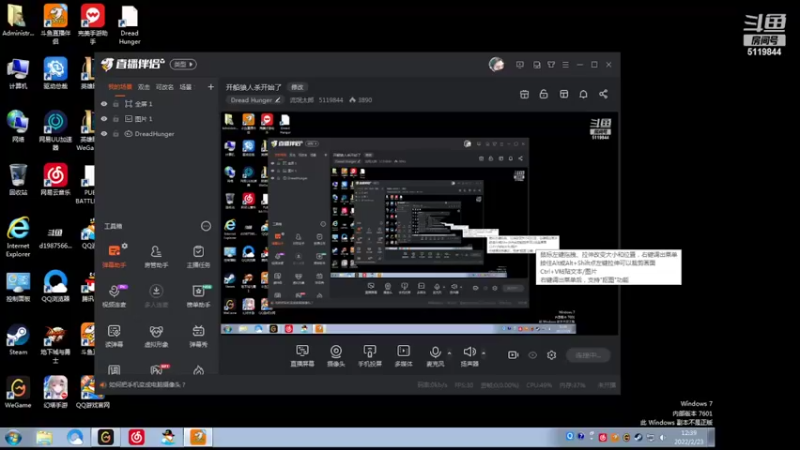Open settings gear on 弹幕助手 icon
This screenshot has height=450, width=800.
pyautogui.click(x=124, y=246)
